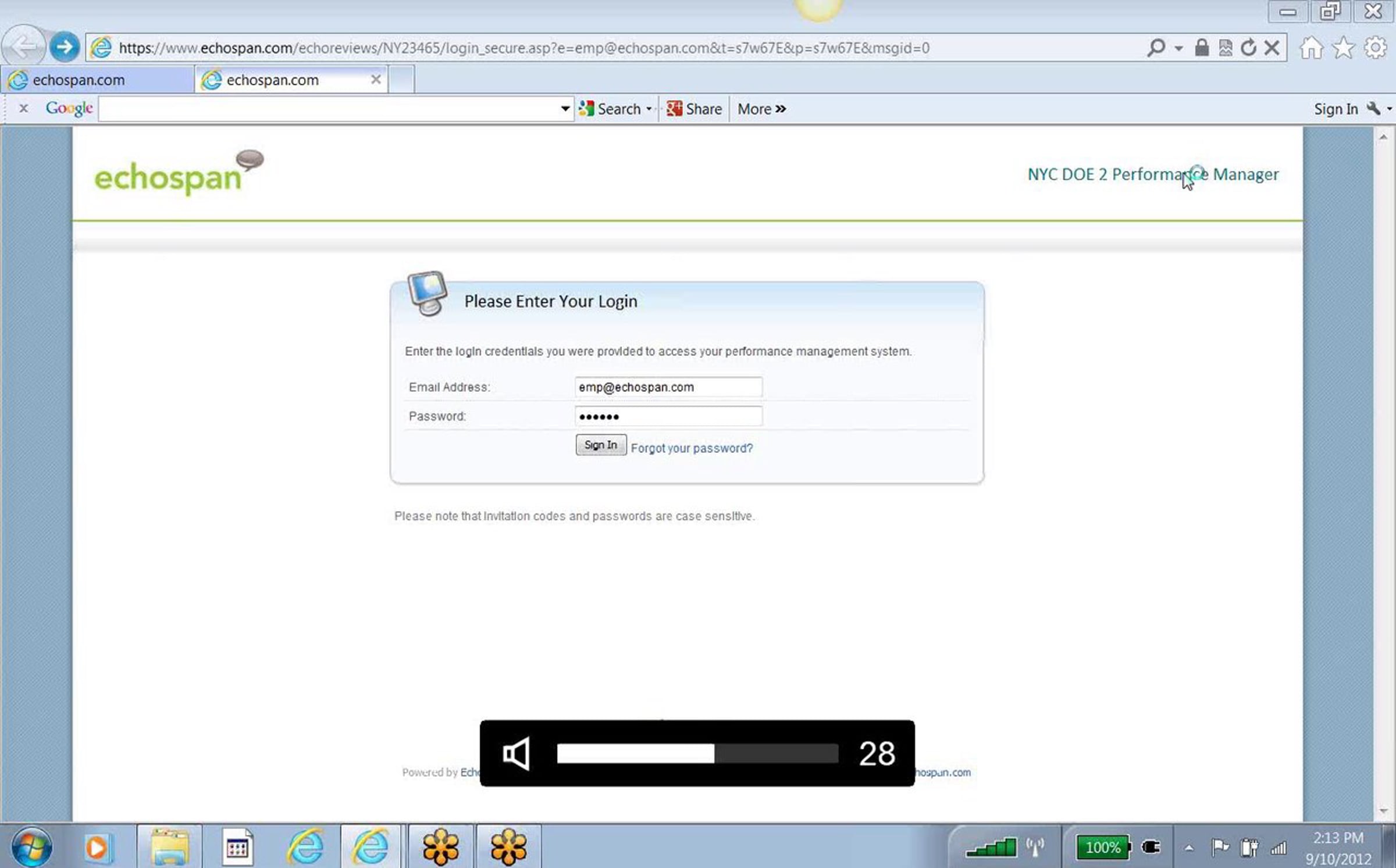This screenshot has width=1396, height=868.
Task: Click the page scrollbar up arrow
Action: 1383,137
